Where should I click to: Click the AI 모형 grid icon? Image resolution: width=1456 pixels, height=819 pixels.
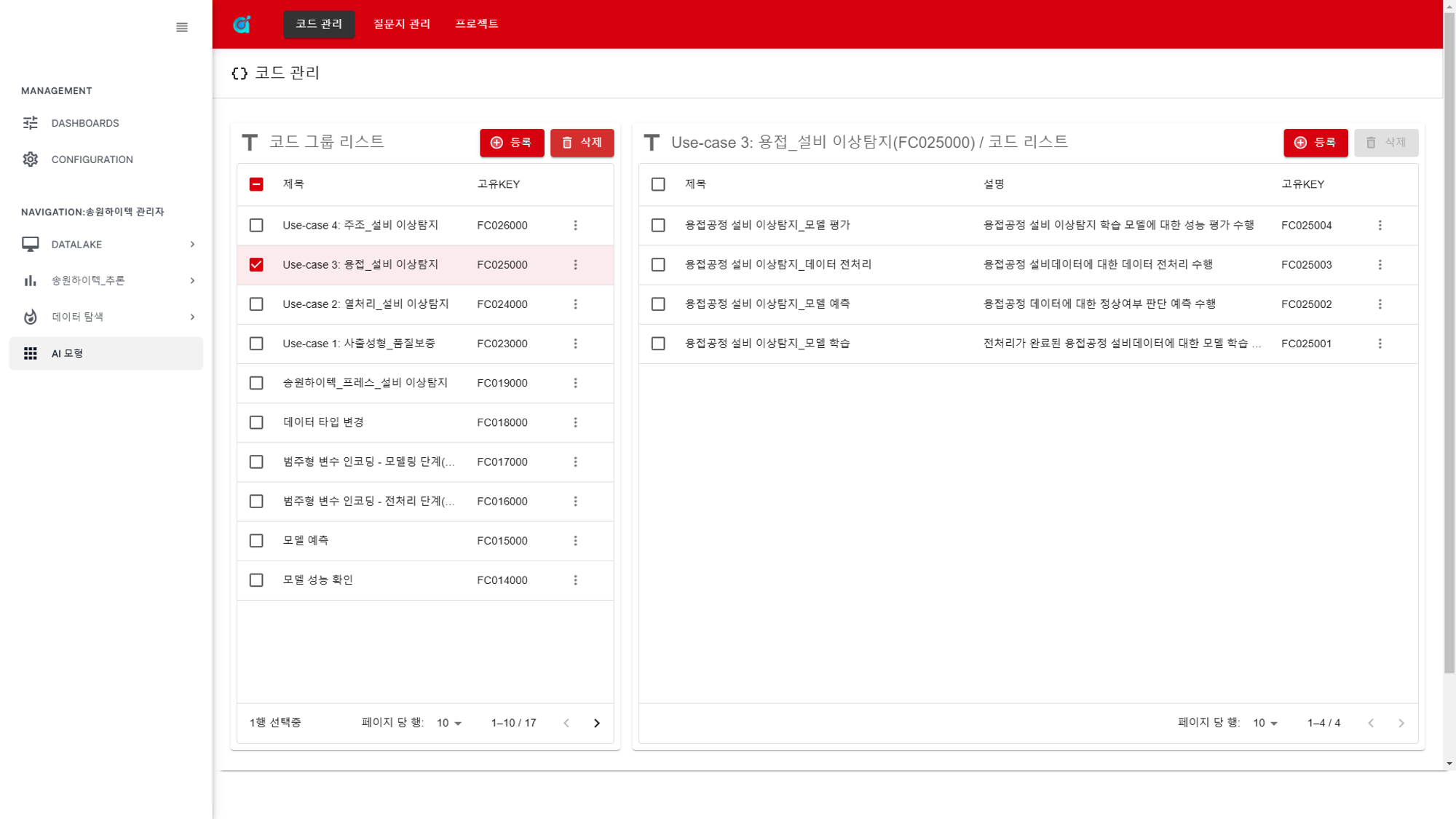pyautogui.click(x=30, y=353)
